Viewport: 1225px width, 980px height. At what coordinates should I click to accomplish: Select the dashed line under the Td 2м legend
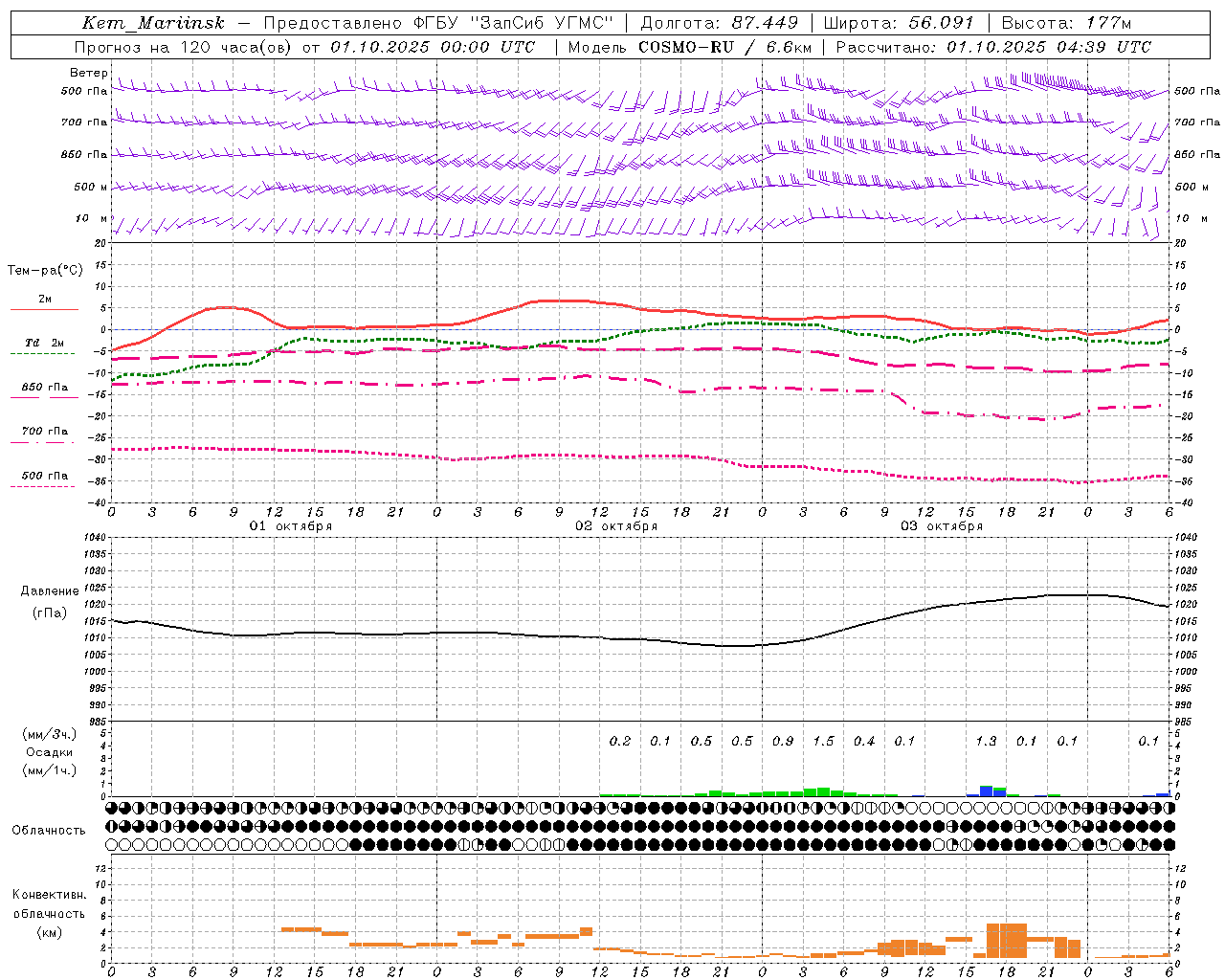(x=43, y=353)
